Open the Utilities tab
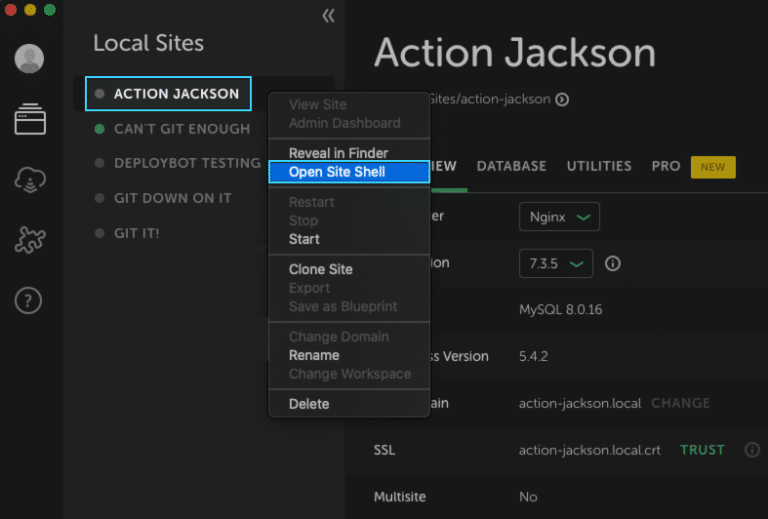 [599, 166]
